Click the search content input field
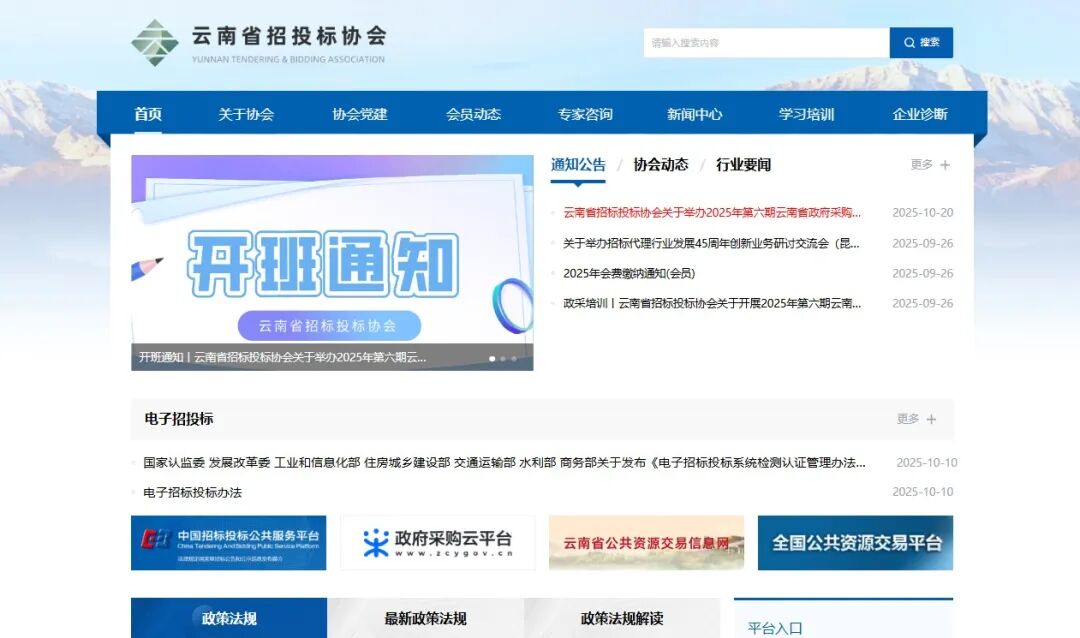Image resolution: width=1080 pixels, height=638 pixels. [x=765, y=43]
